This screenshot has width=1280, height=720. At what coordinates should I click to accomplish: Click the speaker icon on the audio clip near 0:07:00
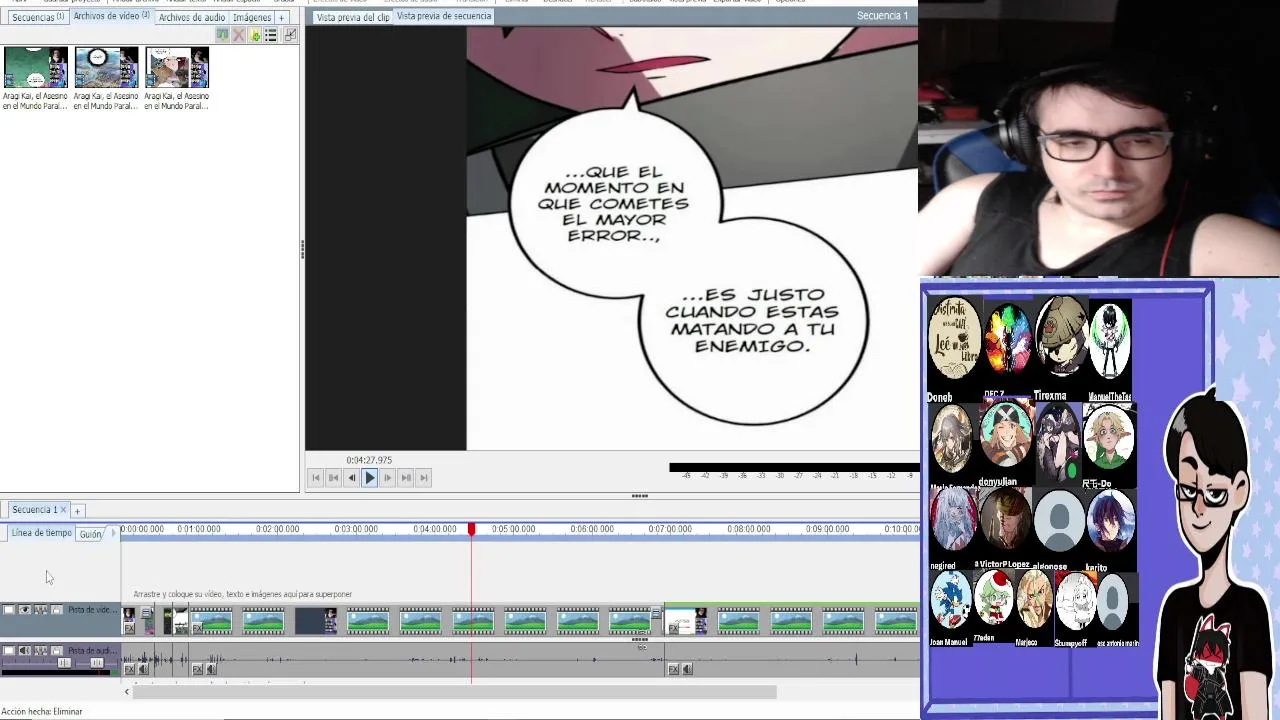(687, 669)
